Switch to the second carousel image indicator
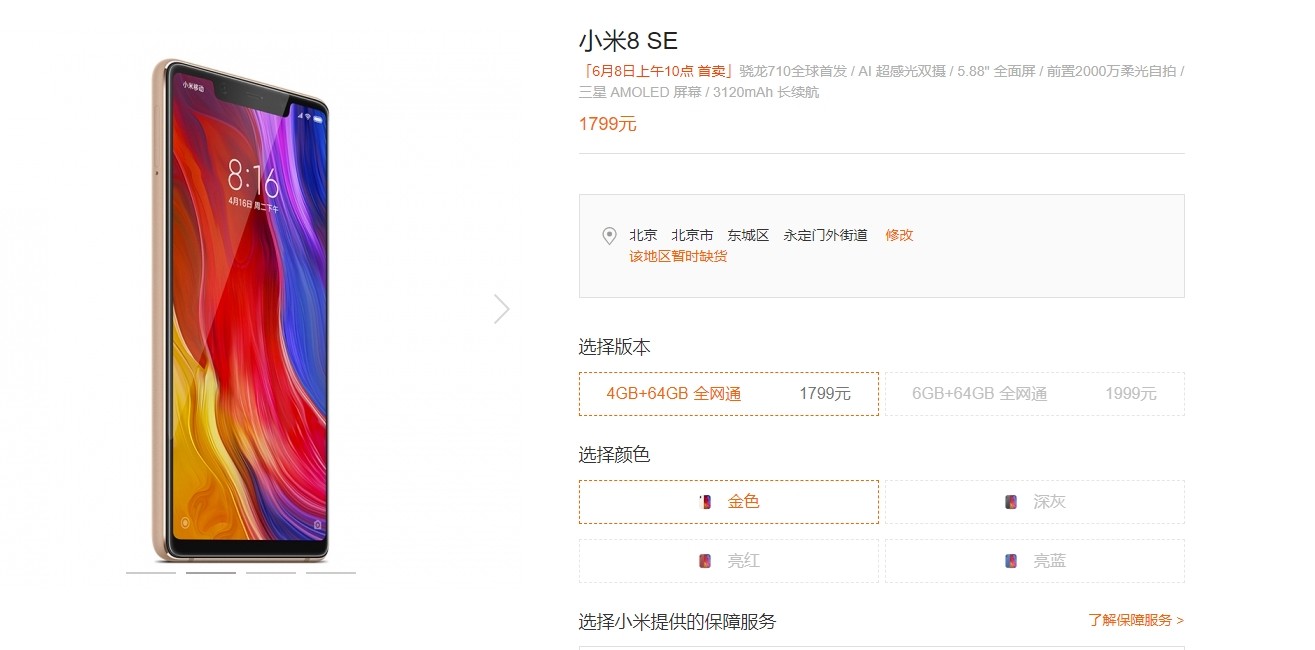The image size is (1315, 650). tap(211, 573)
